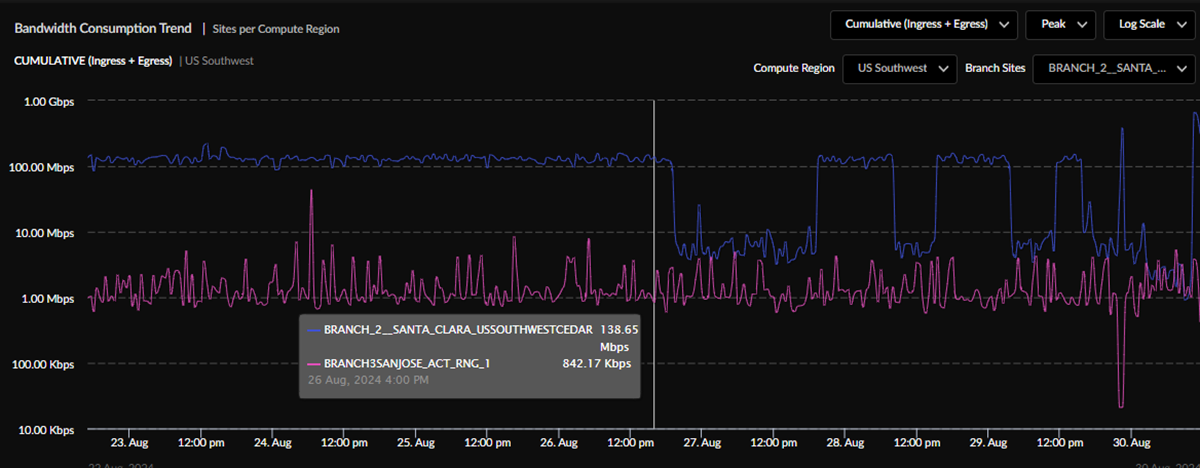Click BRANCH_2__SANTA_CLARA_USSOUTHWESTCEDAR in tooltip
The width and height of the screenshot is (1200, 468).
point(460,328)
